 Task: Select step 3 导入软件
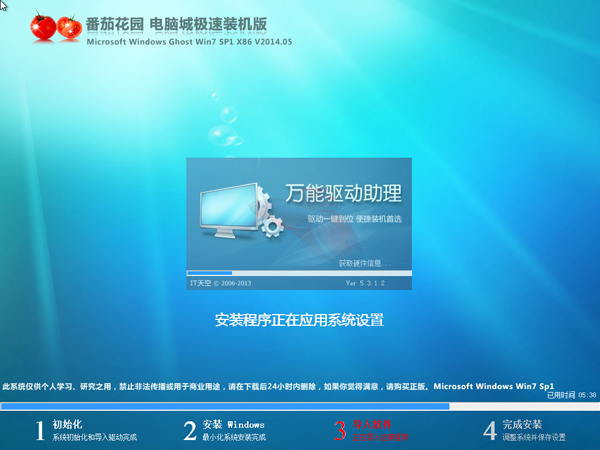371,430
